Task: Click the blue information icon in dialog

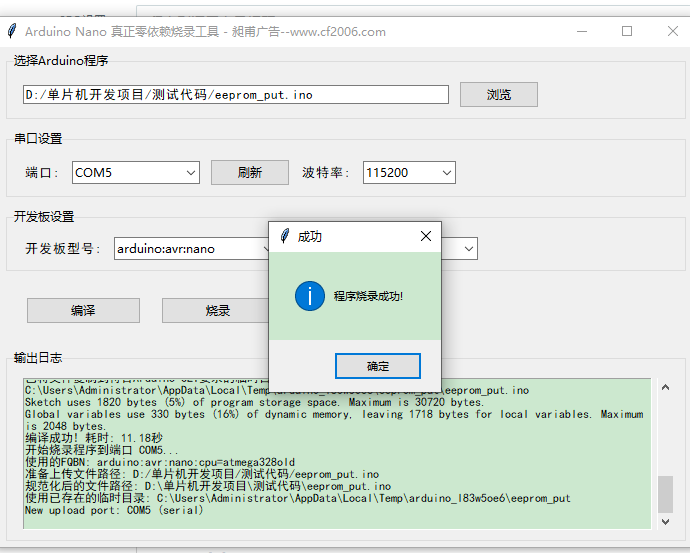Action: coord(309,296)
